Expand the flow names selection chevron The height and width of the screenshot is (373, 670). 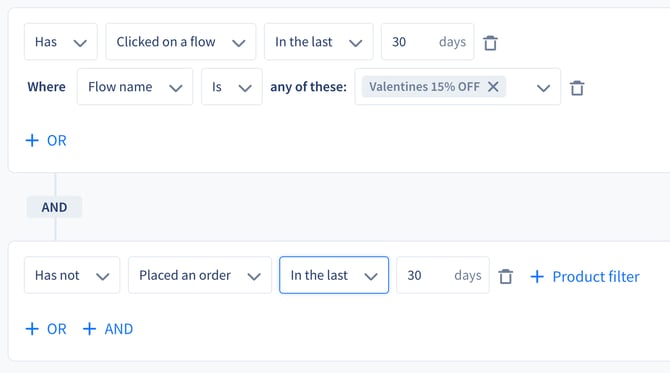(543, 88)
